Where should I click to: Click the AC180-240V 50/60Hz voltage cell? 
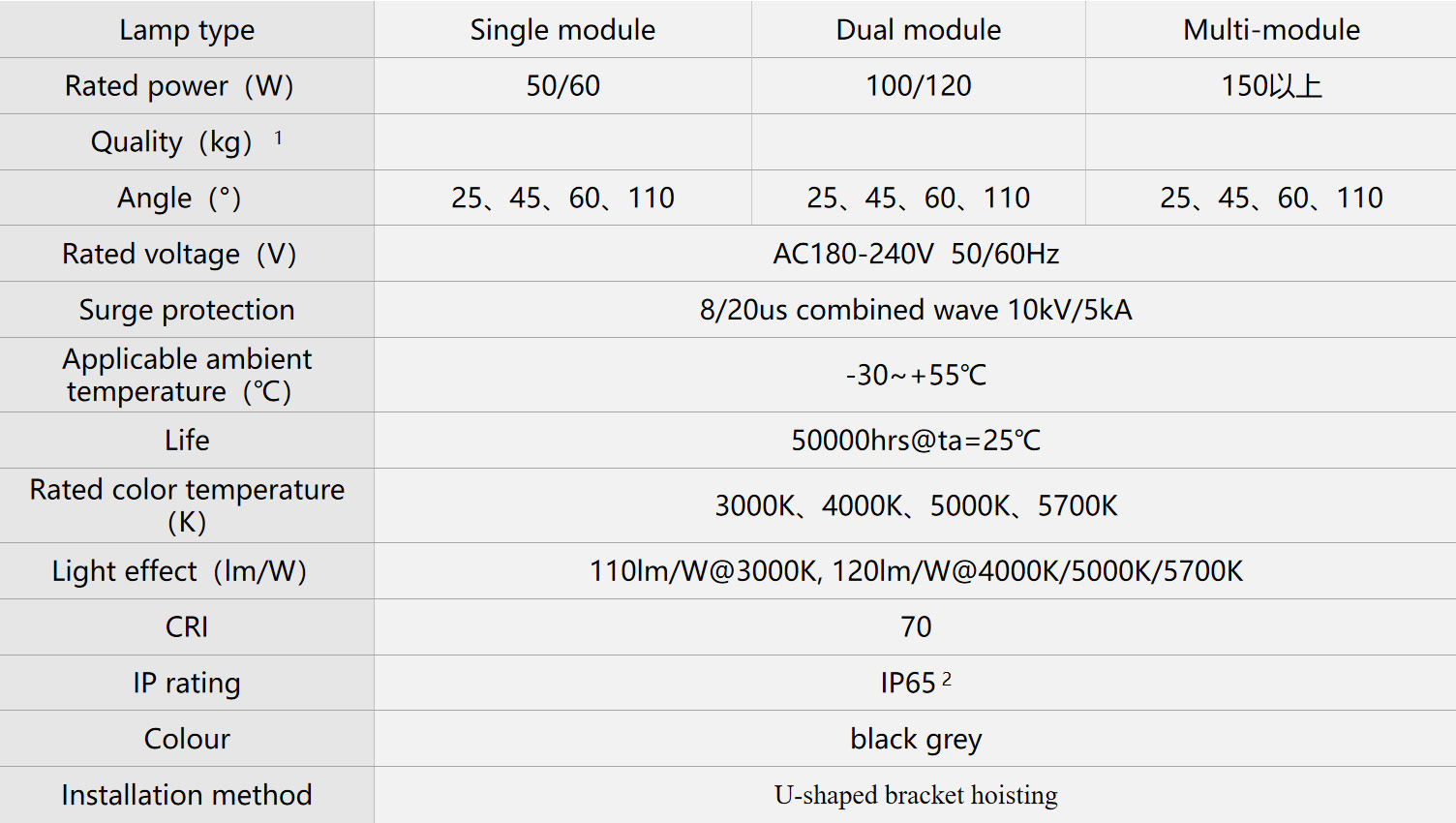(915, 254)
